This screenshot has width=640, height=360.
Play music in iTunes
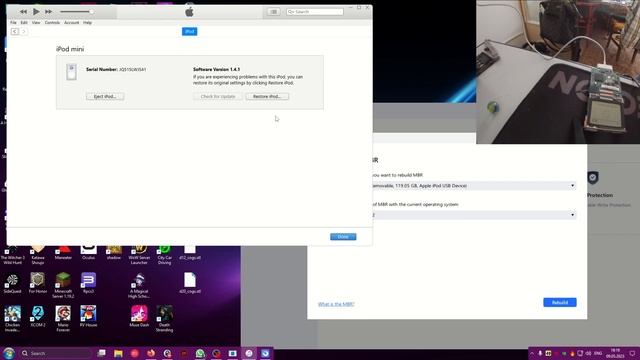(x=36, y=11)
